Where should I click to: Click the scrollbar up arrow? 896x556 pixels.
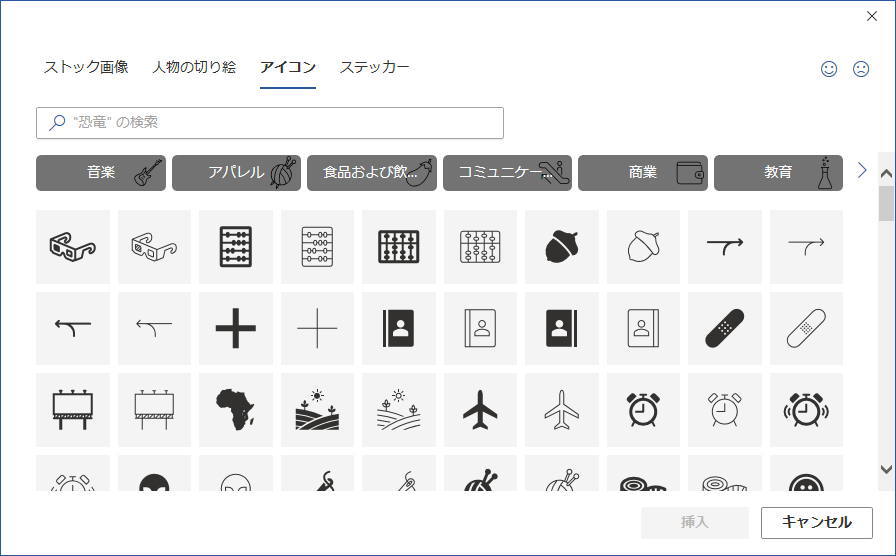point(886,174)
